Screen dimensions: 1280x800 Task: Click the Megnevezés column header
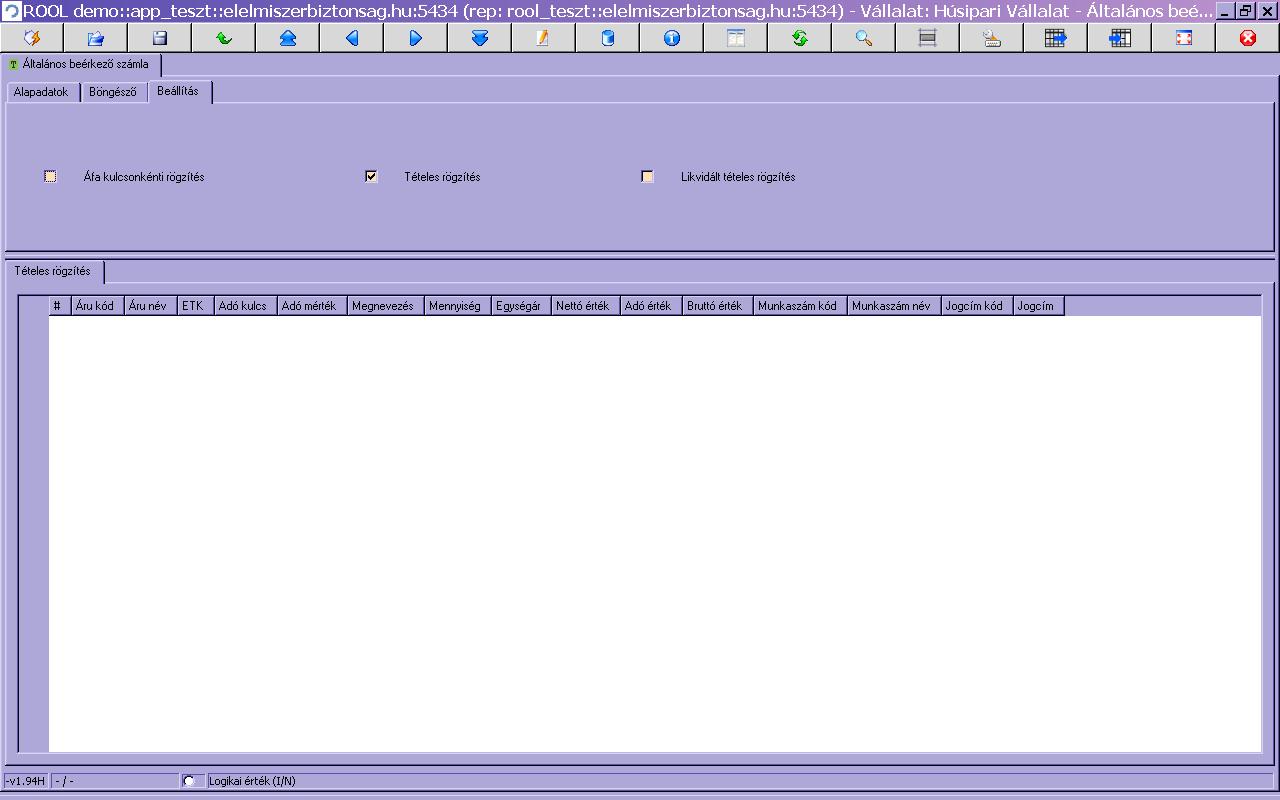pos(382,306)
